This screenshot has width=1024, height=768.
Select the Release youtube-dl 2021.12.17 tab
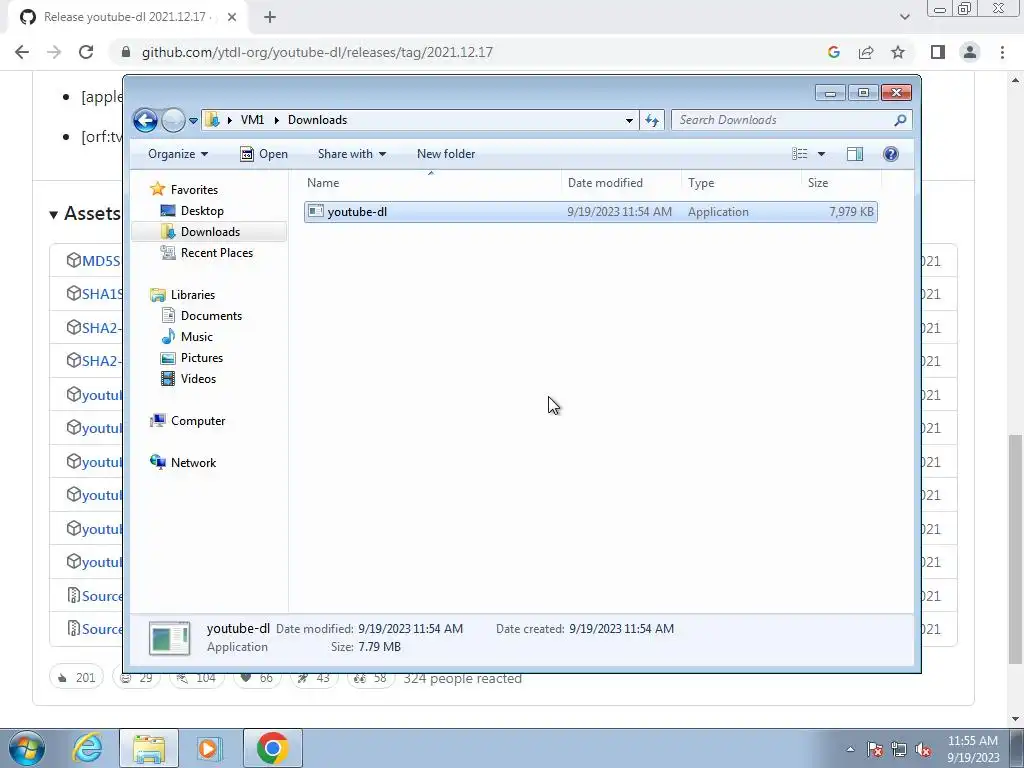click(x=129, y=17)
